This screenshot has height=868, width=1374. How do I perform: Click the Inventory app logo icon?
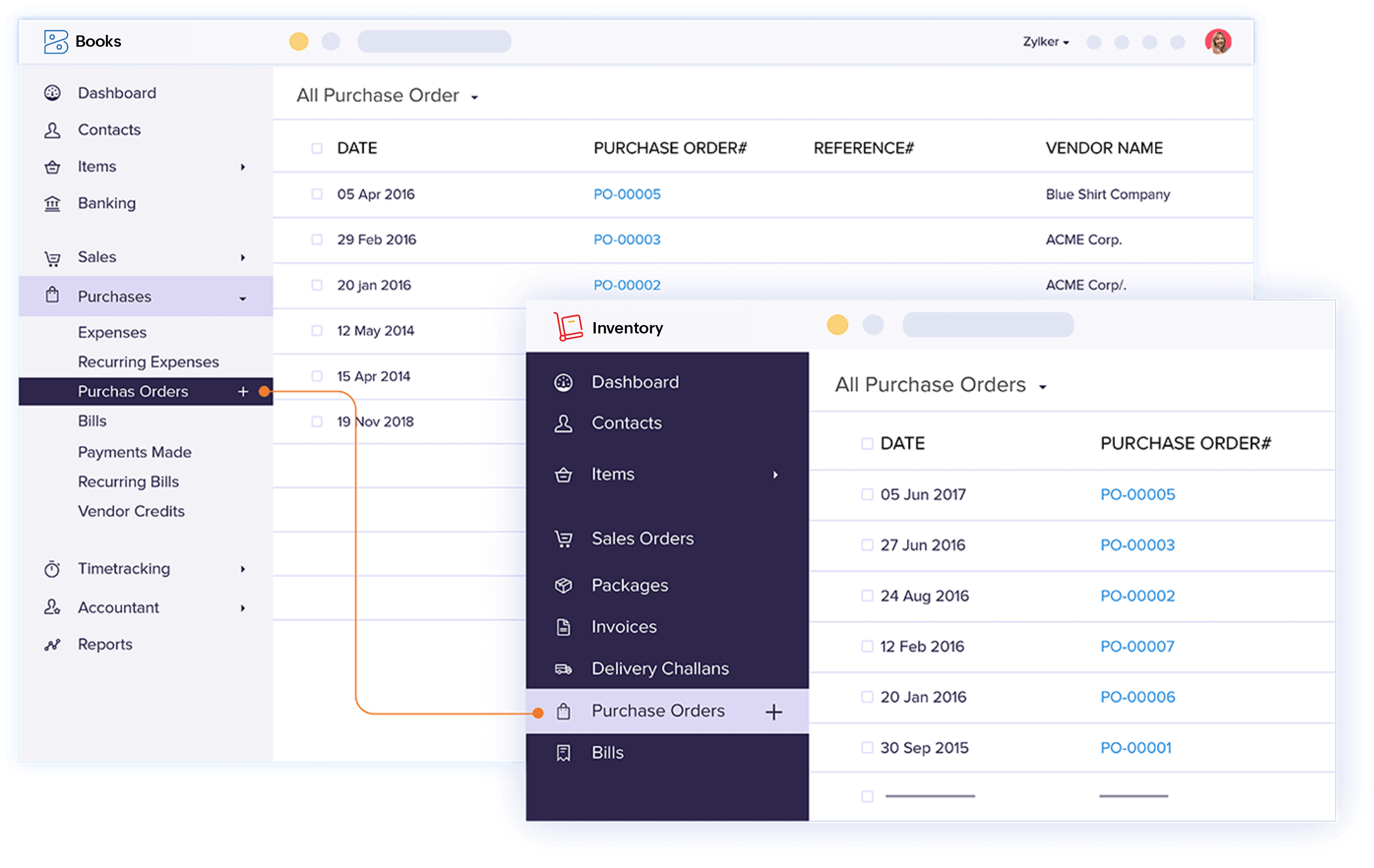(568, 328)
